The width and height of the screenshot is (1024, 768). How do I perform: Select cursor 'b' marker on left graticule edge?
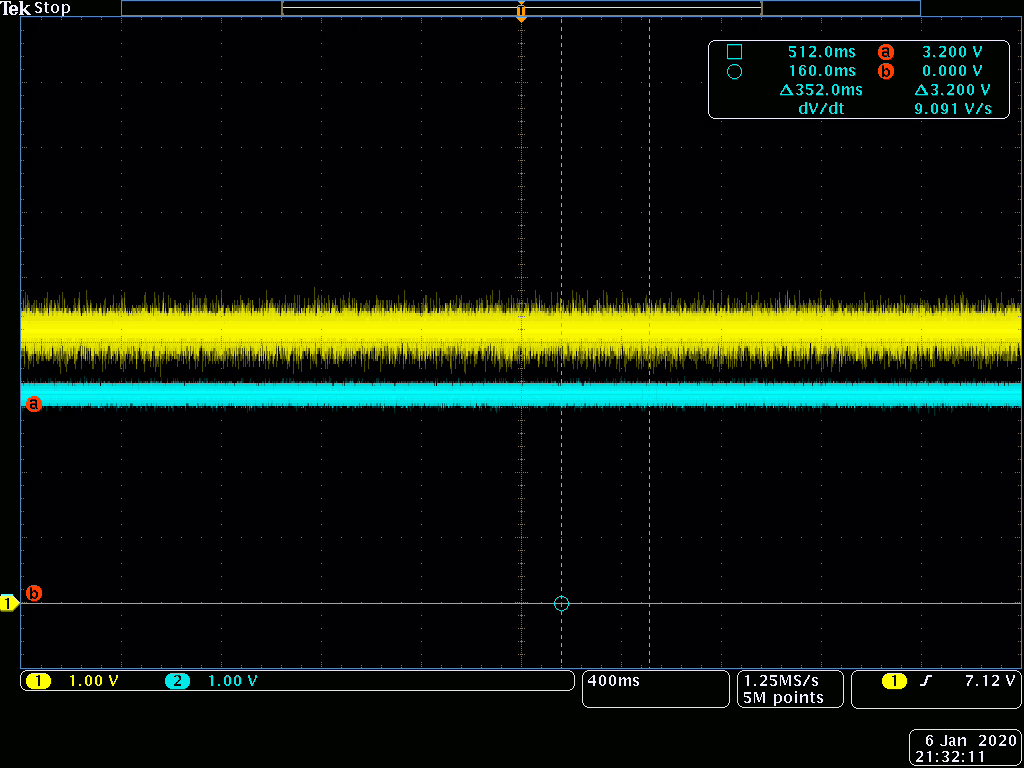(x=33, y=593)
